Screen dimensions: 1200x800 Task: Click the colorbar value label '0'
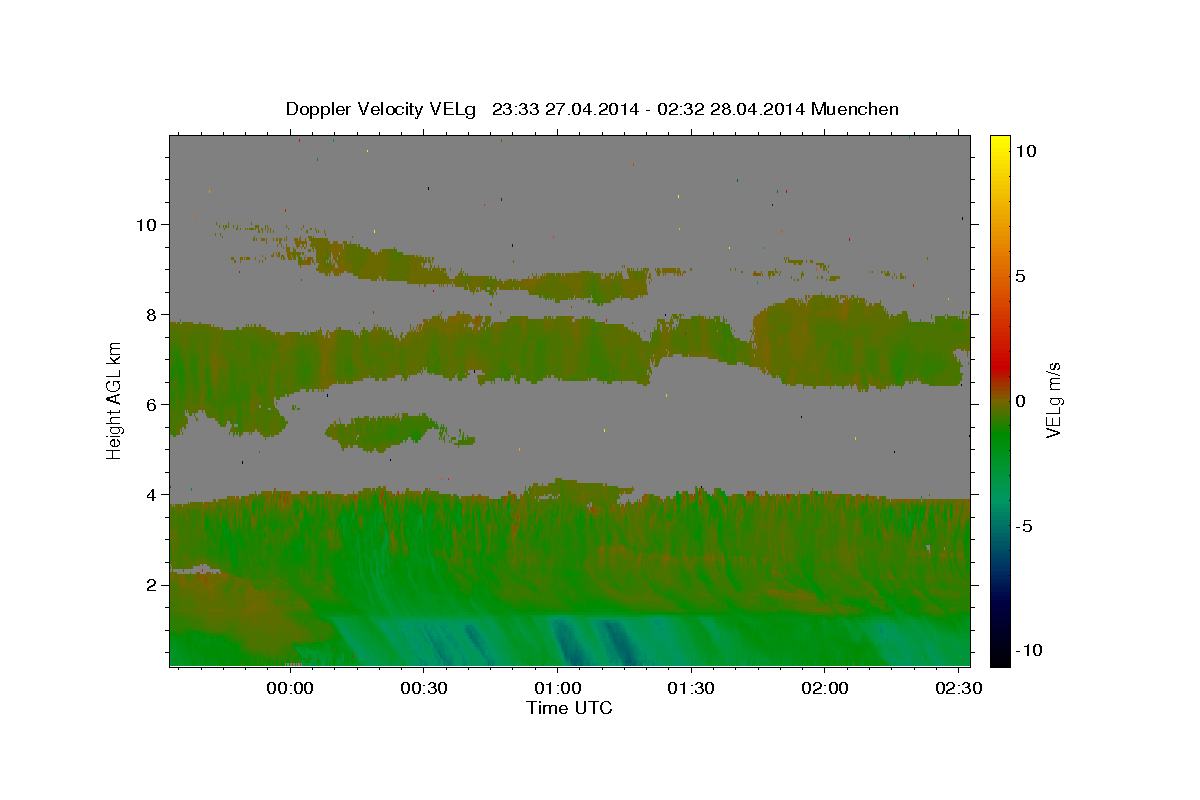click(1019, 401)
